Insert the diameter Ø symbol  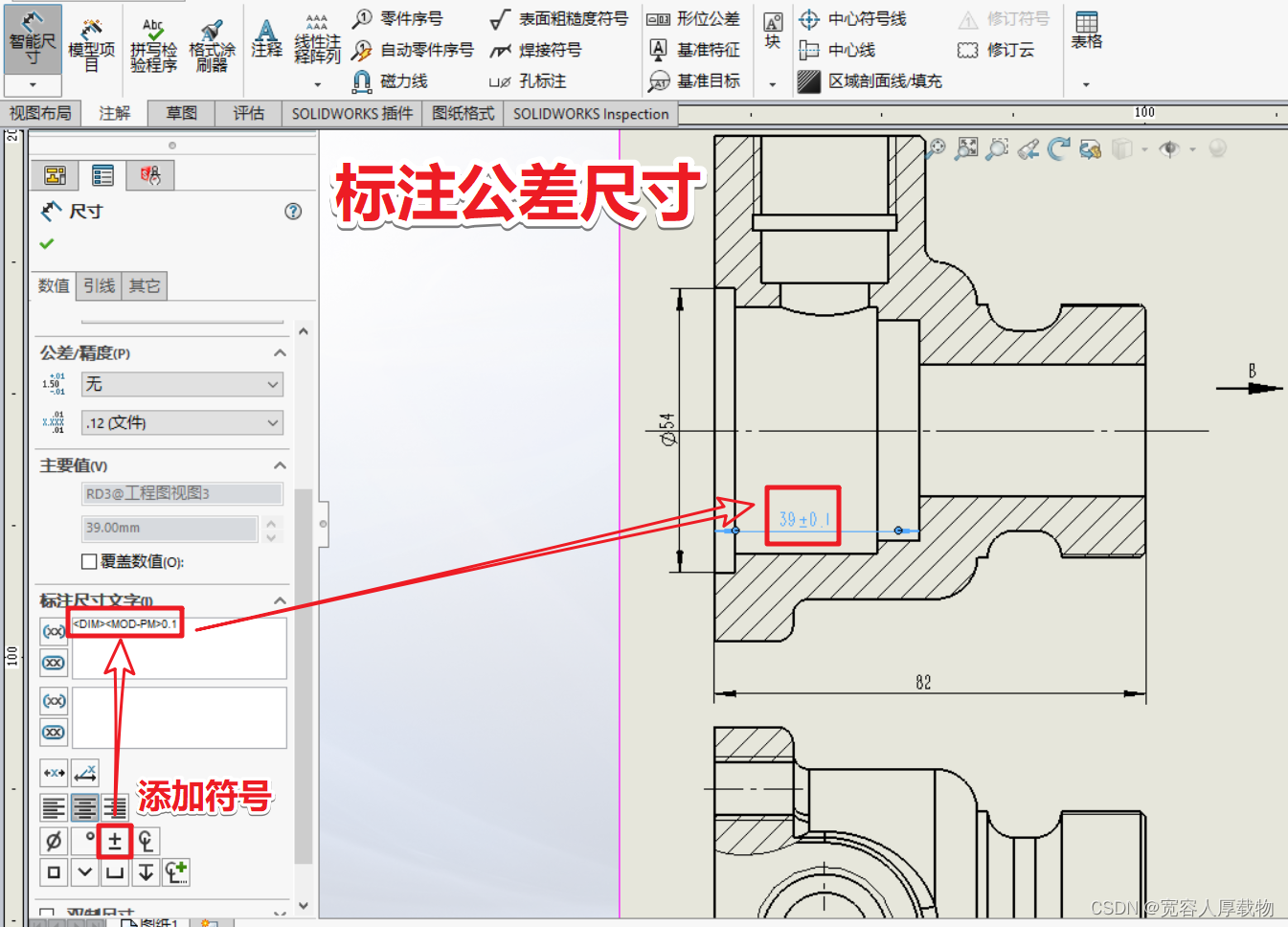54,841
